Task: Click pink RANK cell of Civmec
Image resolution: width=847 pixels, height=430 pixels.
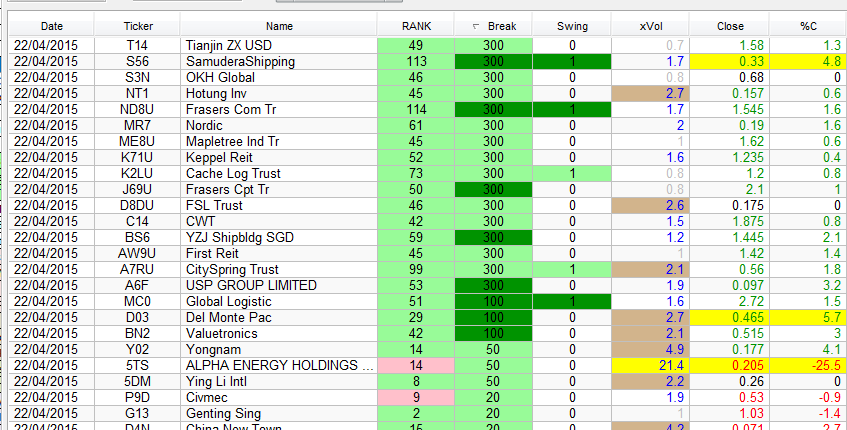Action: pos(416,398)
